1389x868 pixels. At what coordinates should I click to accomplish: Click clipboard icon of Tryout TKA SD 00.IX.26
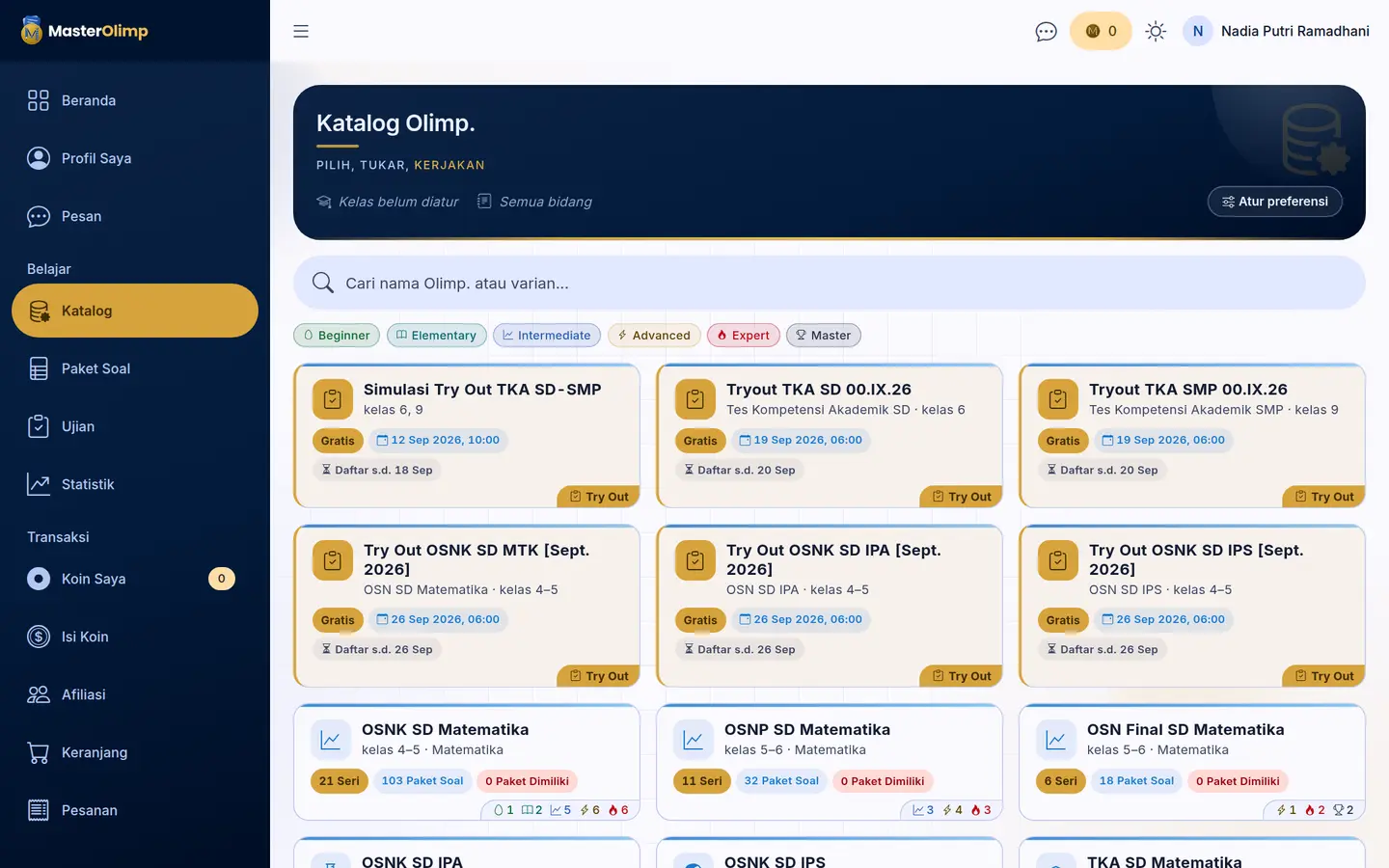(x=695, y=399)
